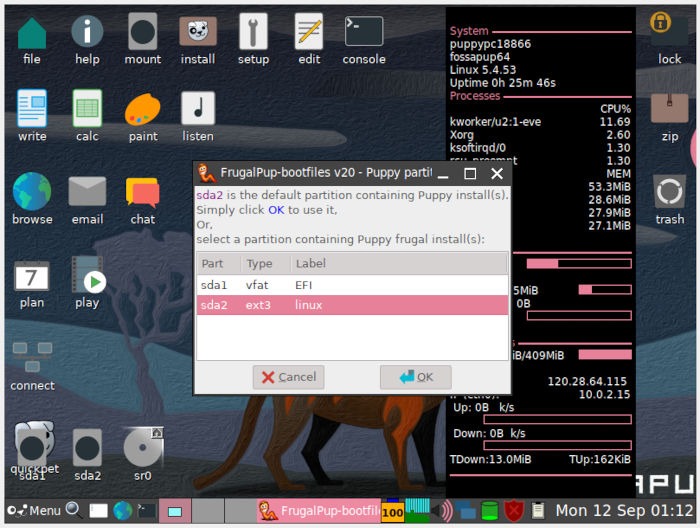Select the sda2 ext3 linux row
The height and width of the screenshot is (528, 700).
point(352,305)
